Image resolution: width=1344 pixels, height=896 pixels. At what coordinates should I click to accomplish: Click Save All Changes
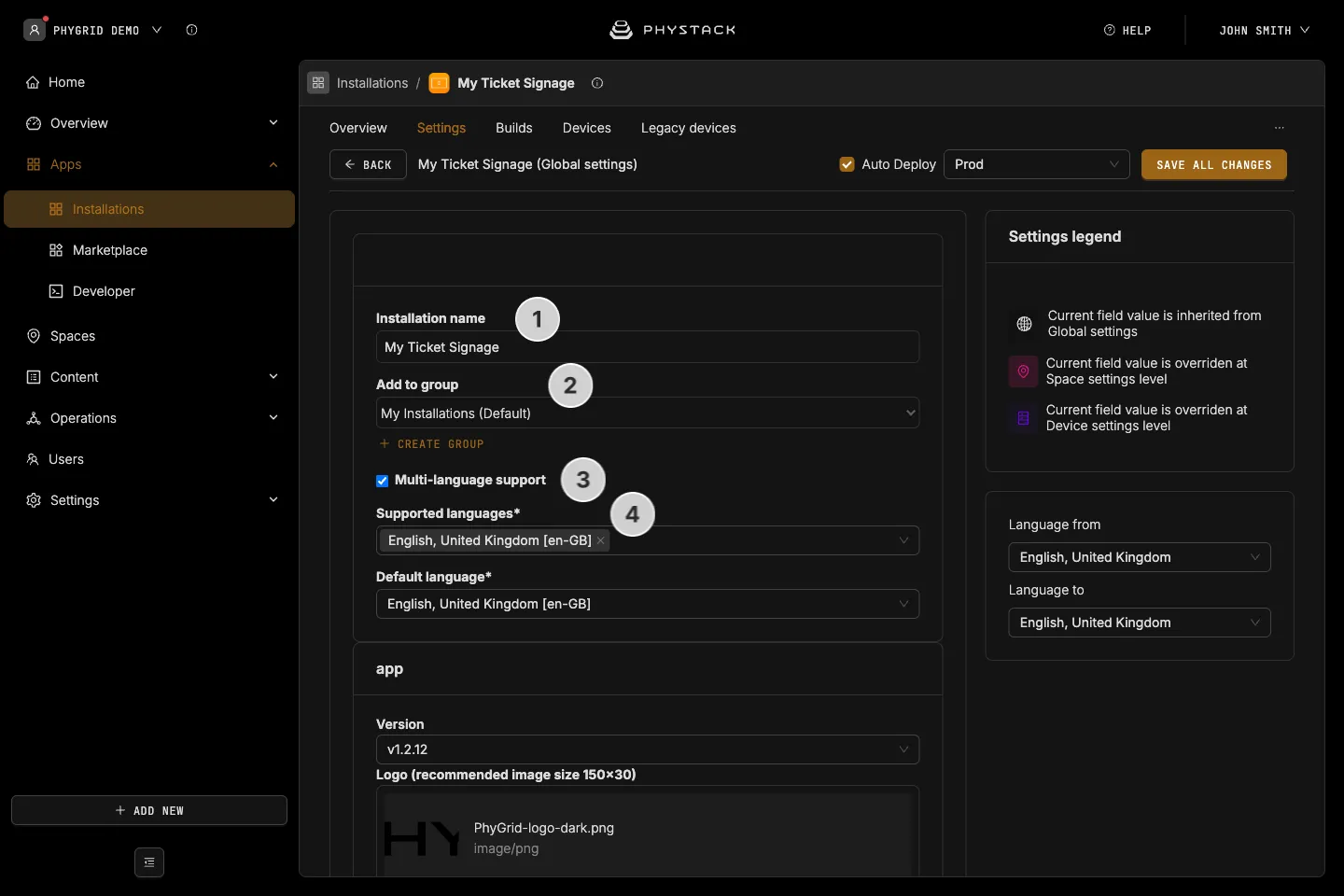1214,164
